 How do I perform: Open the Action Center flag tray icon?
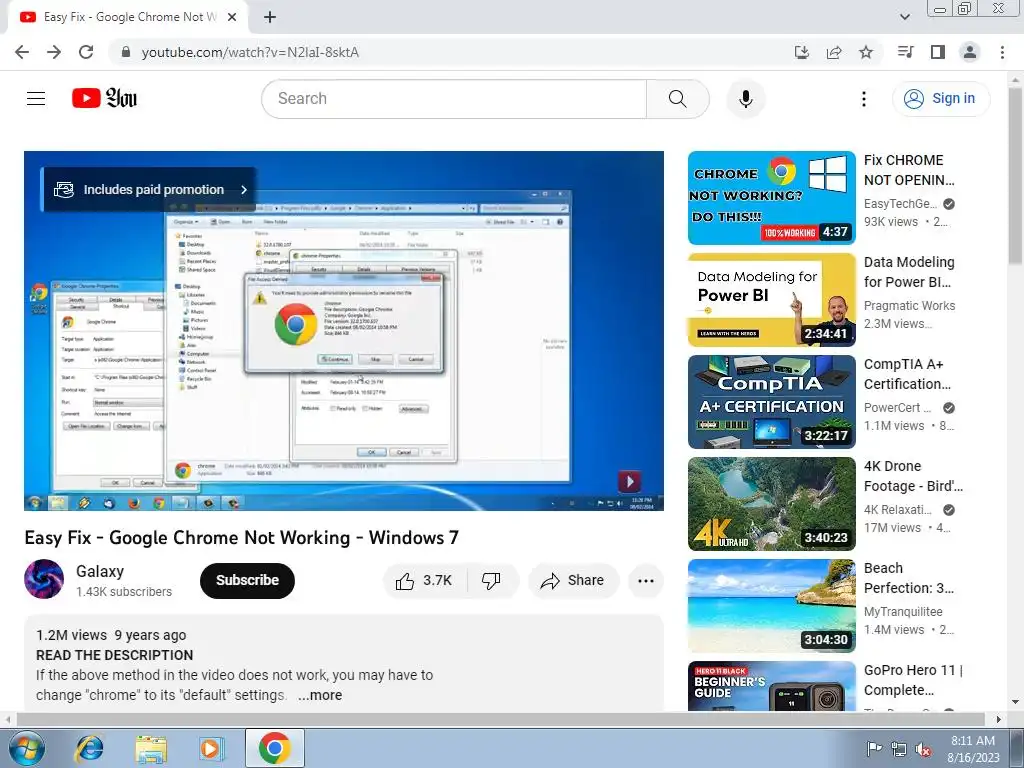coord(874,748)
